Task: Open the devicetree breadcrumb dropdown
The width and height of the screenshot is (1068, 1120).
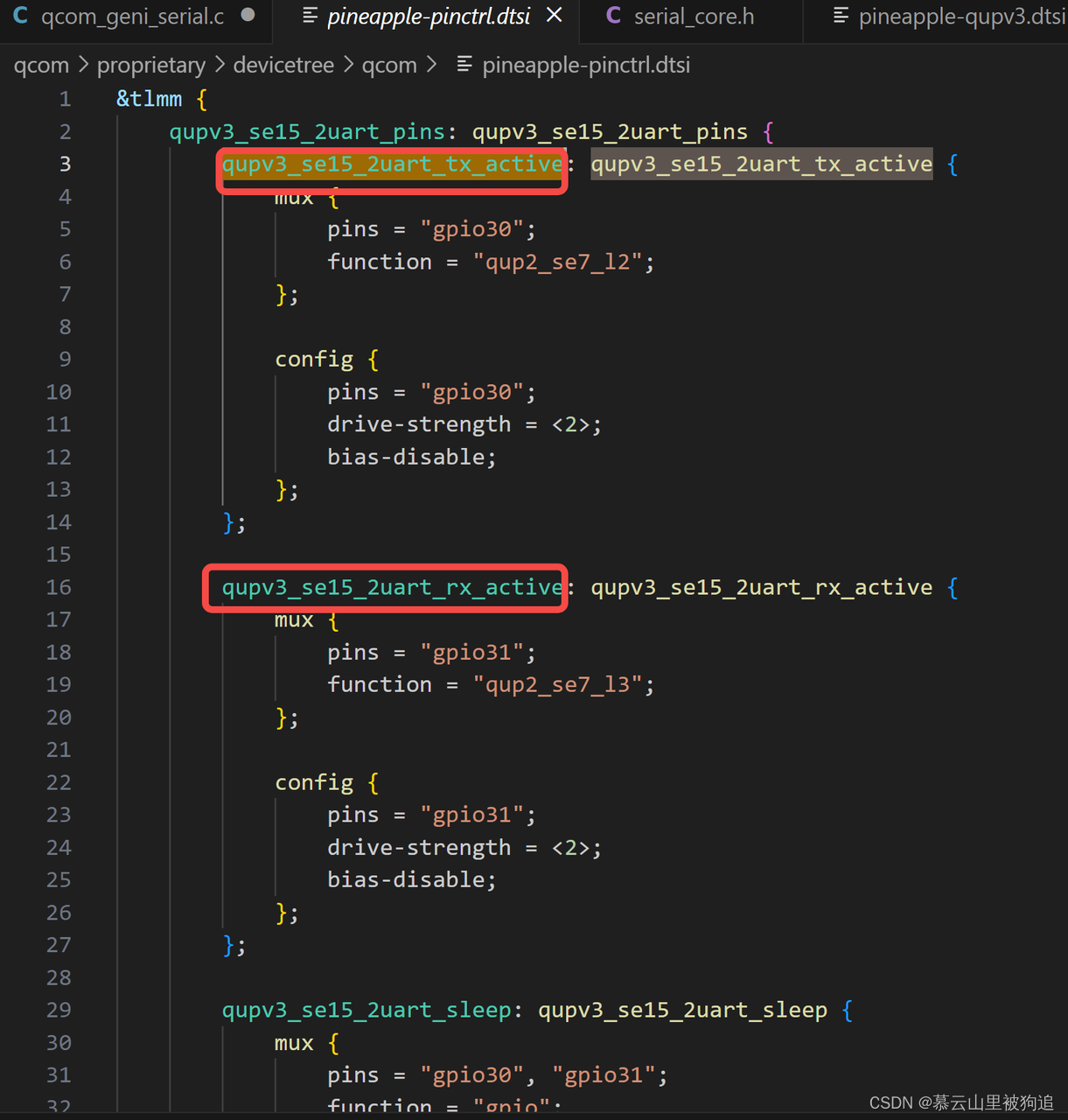Action: point(283,64)
